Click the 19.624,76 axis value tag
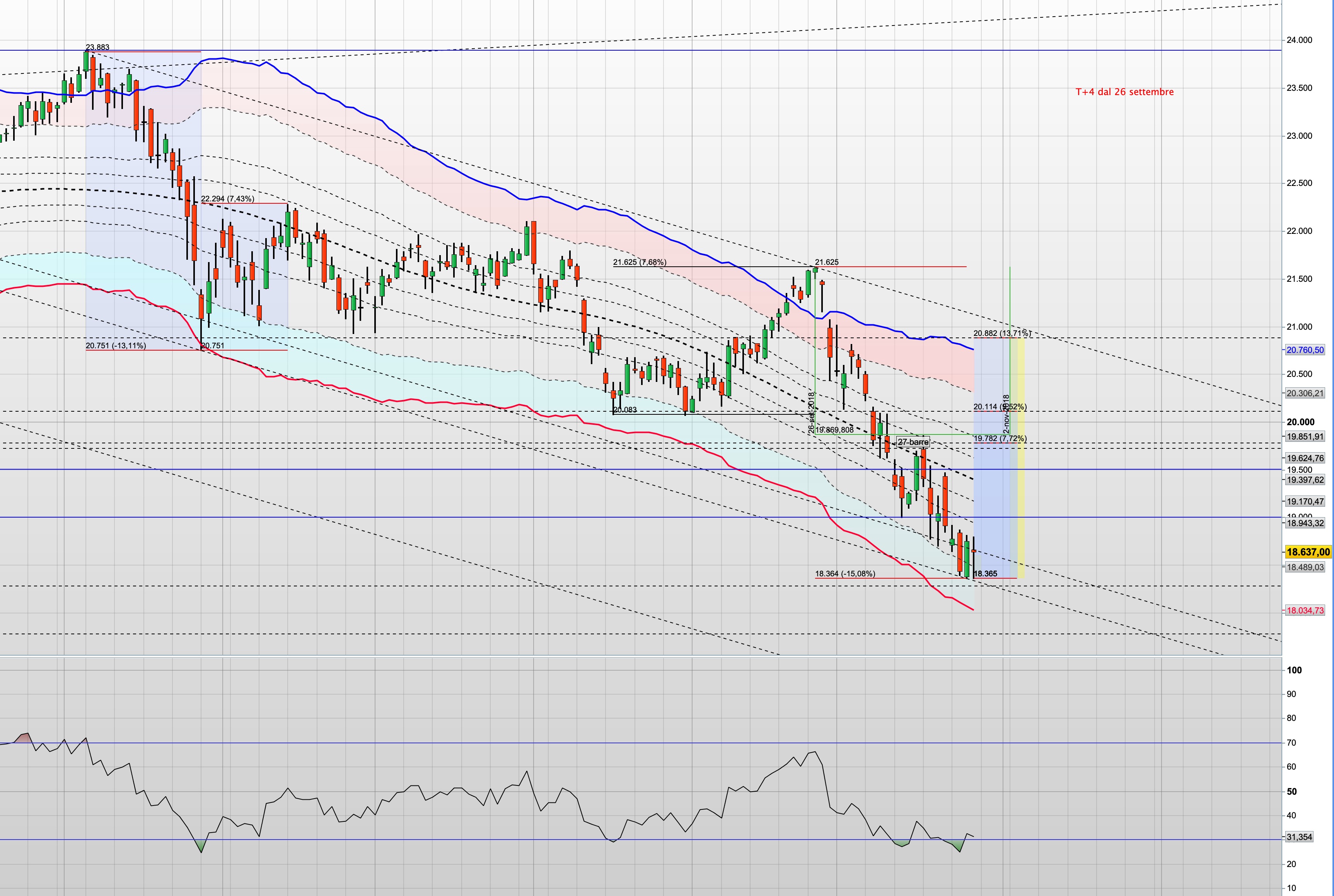Viewport: 1334px width, 896px height. (x=1305, y=458)
